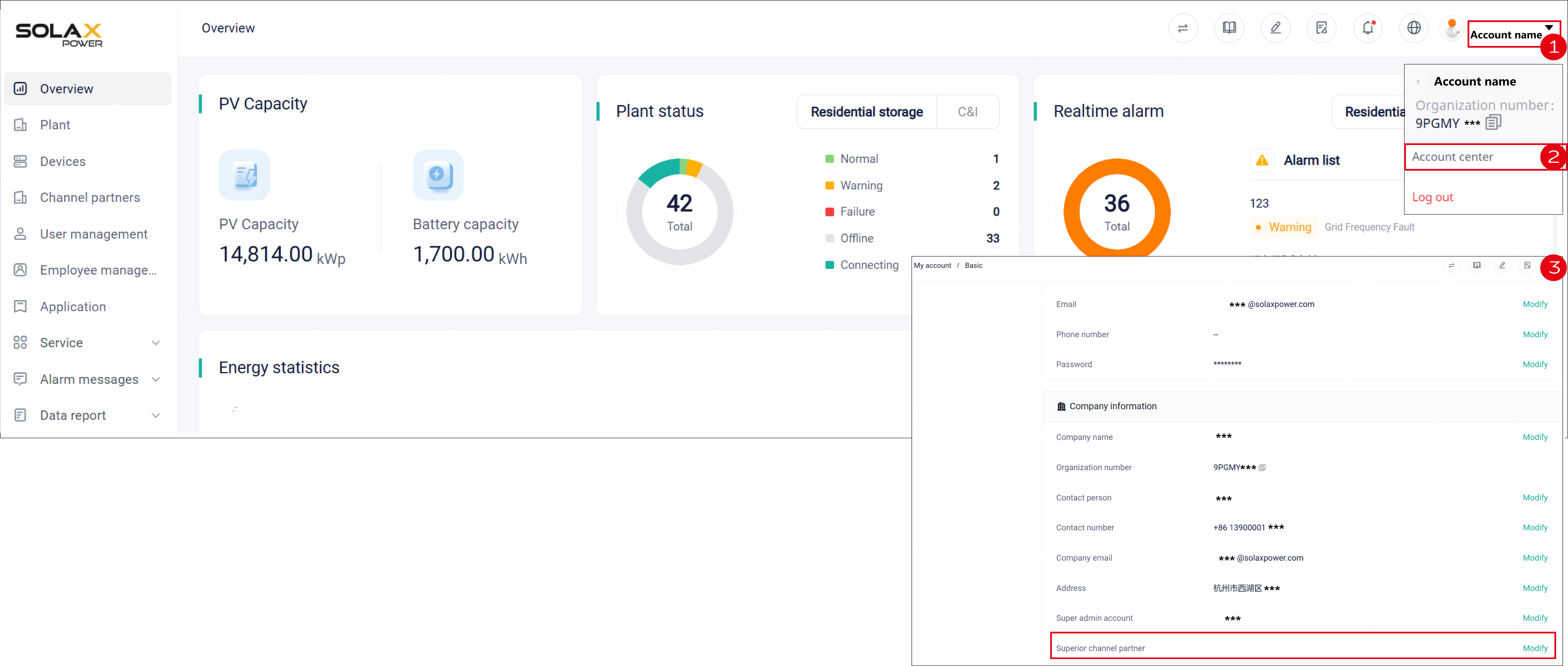This screenshot has width=1568, height=666.
Task: Click the Employee management sidebar icon
Action: pos(20,270)
